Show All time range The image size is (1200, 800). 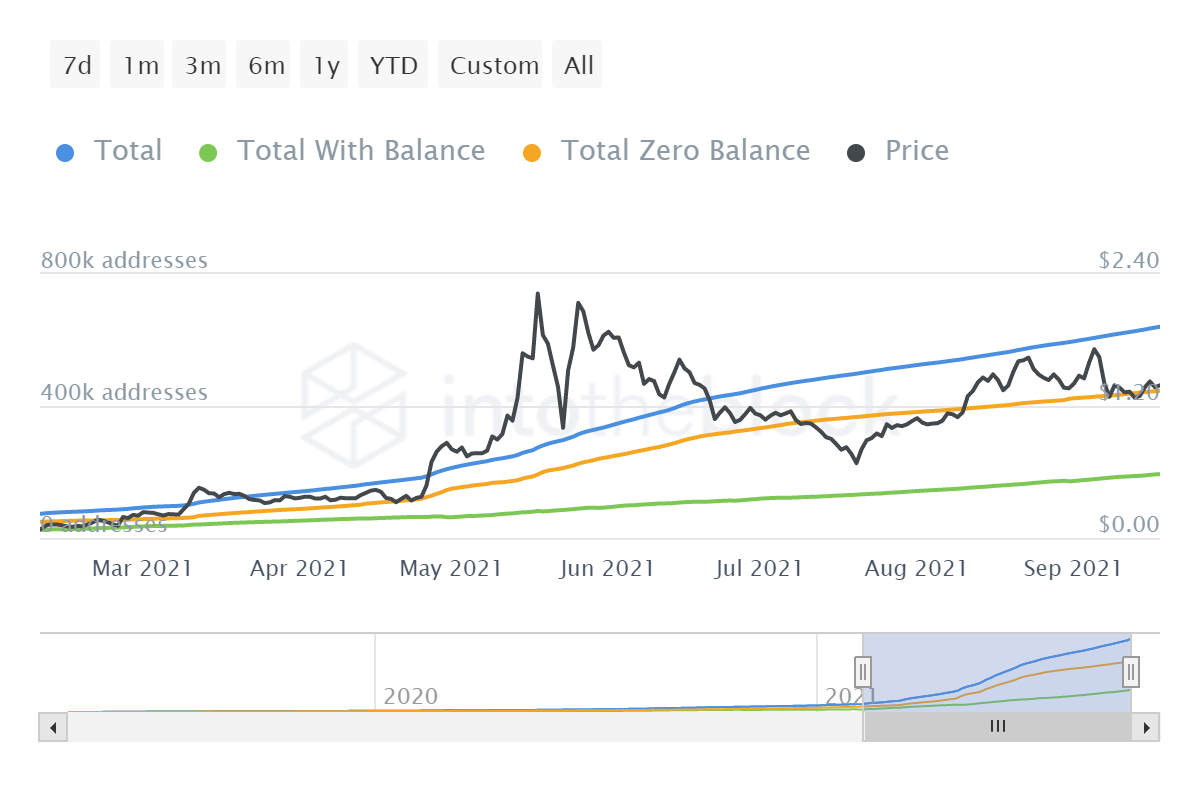[578, 66]
